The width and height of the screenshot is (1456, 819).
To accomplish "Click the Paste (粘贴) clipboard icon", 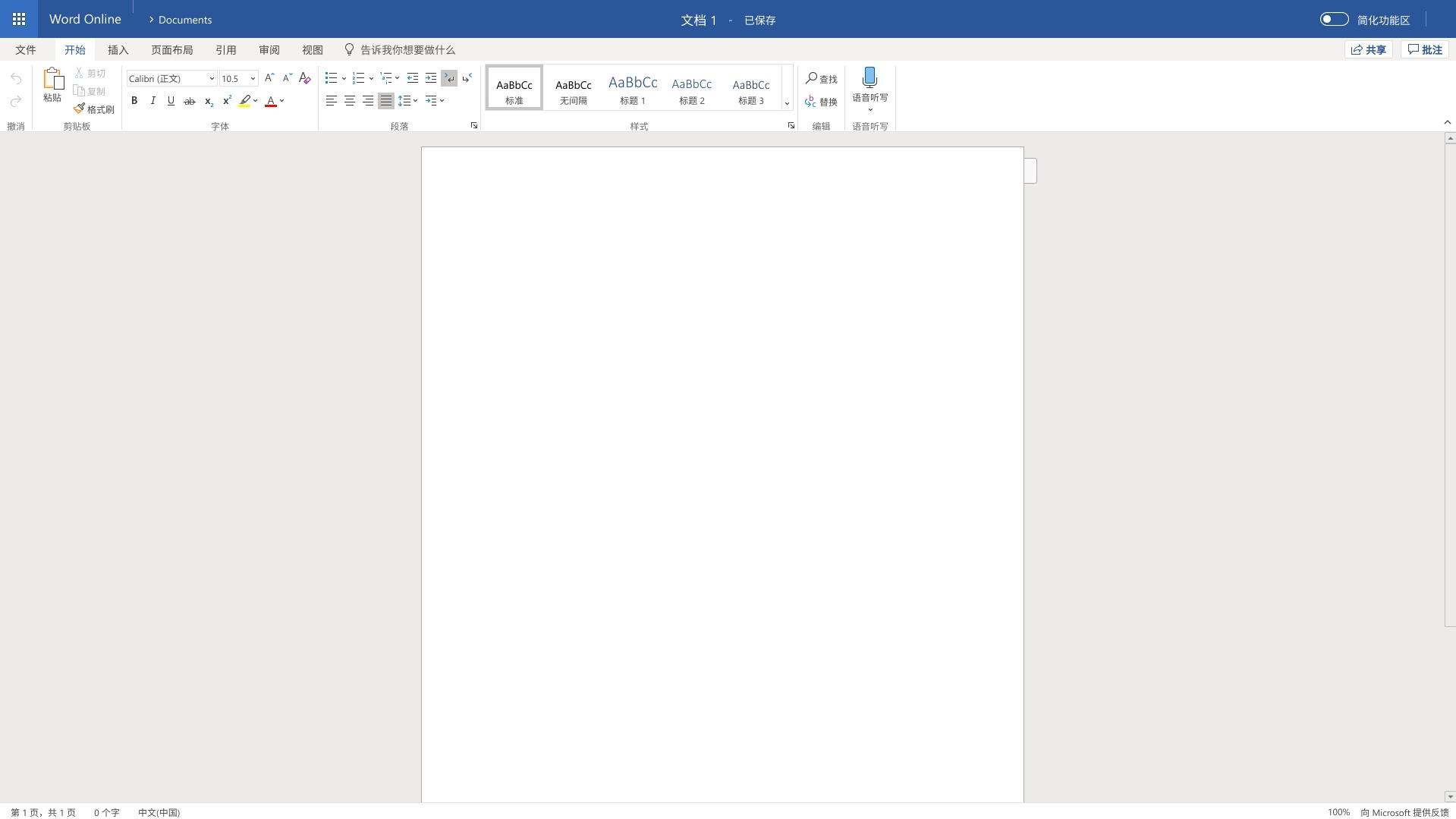I will (x=52, y=80).
